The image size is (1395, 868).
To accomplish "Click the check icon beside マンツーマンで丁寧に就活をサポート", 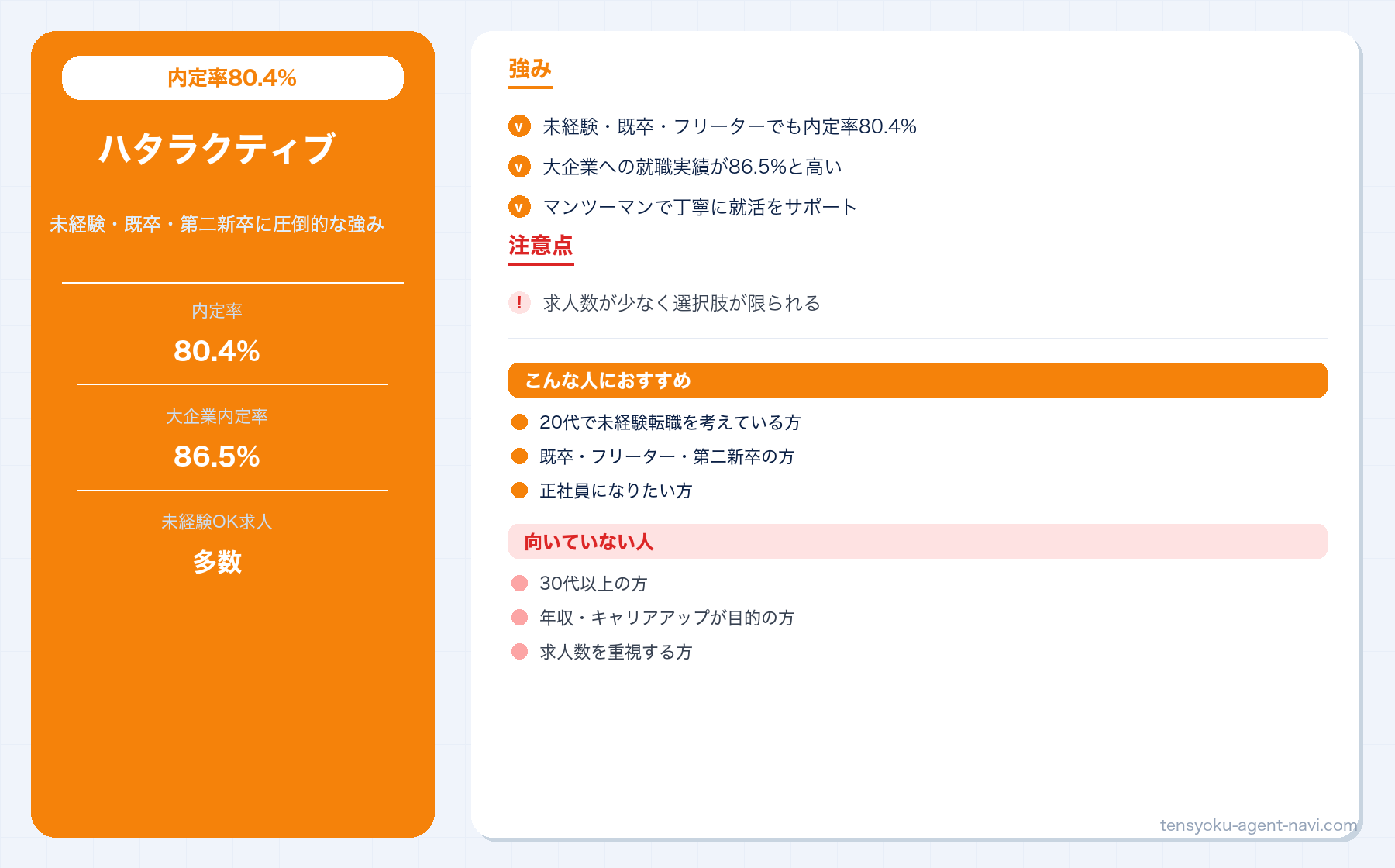I will tap(519, 207).
